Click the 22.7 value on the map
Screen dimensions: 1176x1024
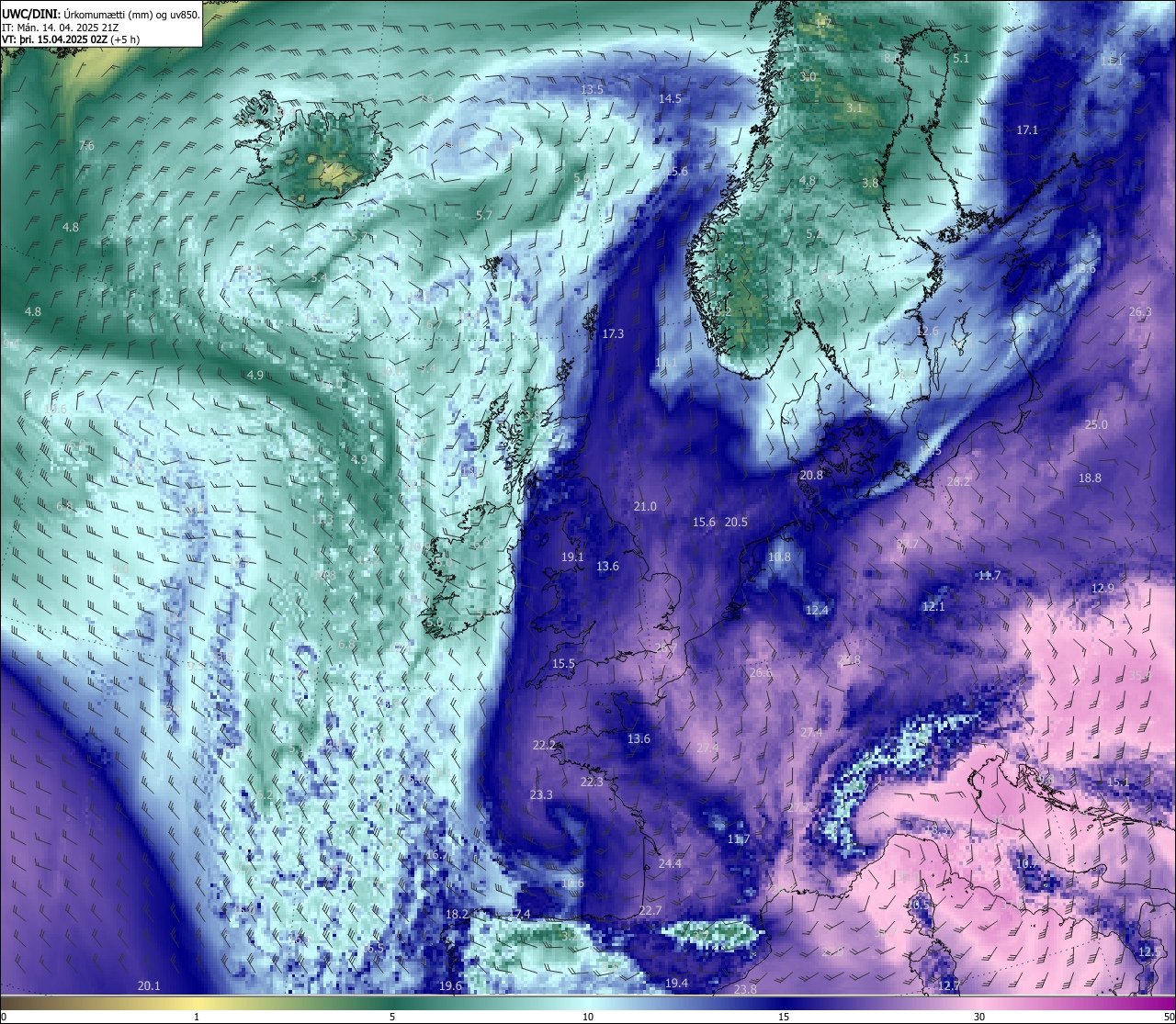point(650,910)
